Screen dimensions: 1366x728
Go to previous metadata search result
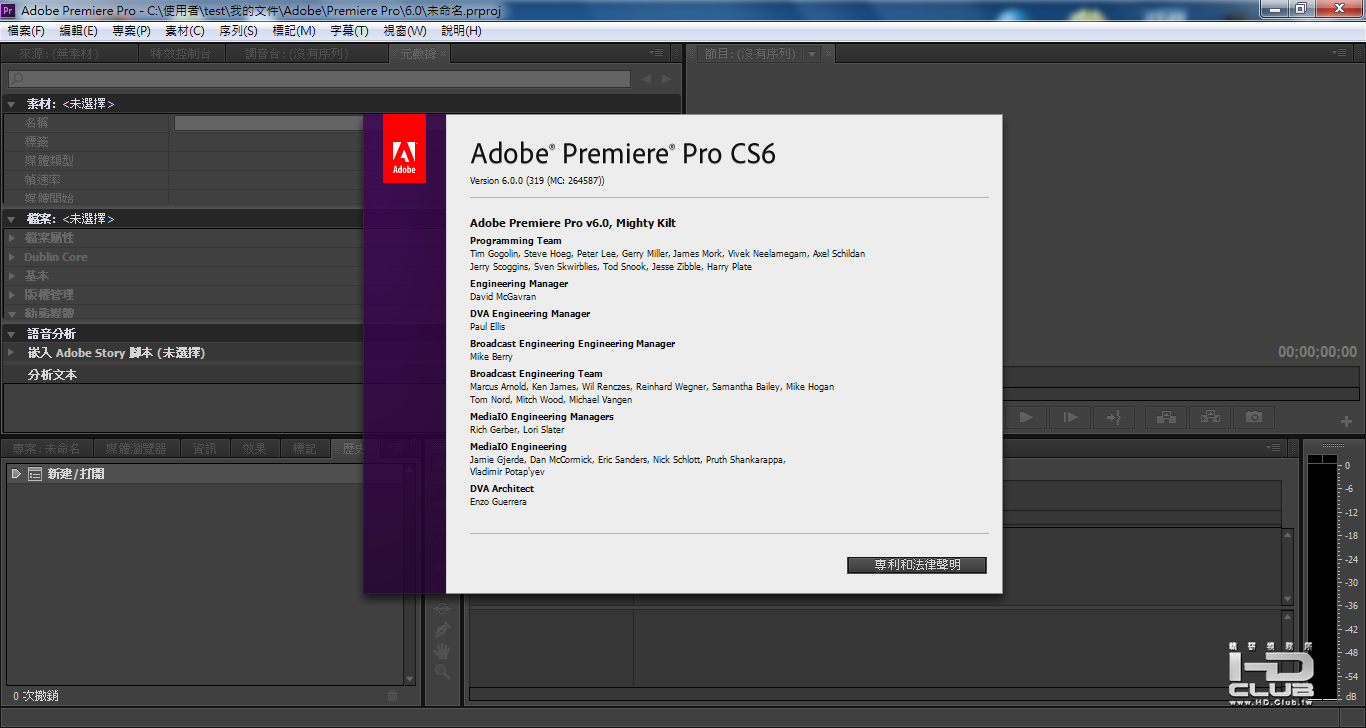click(x=646, y=79)
